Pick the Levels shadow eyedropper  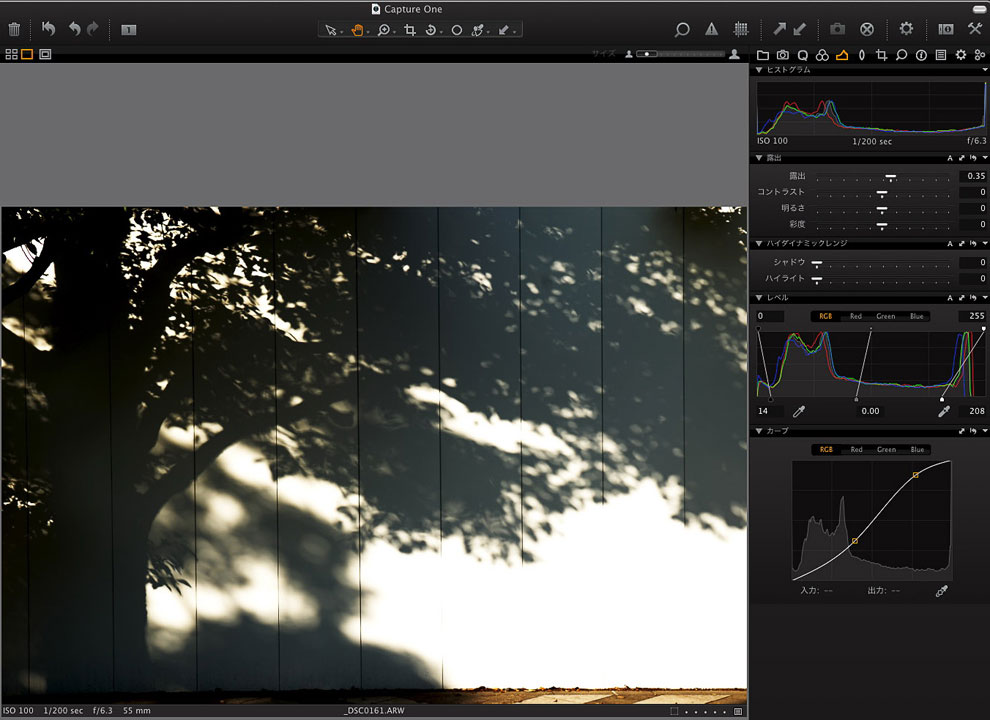tap(799, 411)
